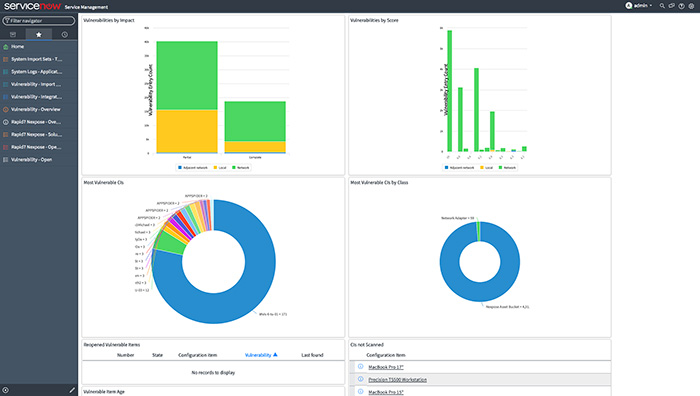The height and width of the screenshot is (396, 700).
Task: Click yellow Local segment of Partial bar
Action: [x=187, y=131]
